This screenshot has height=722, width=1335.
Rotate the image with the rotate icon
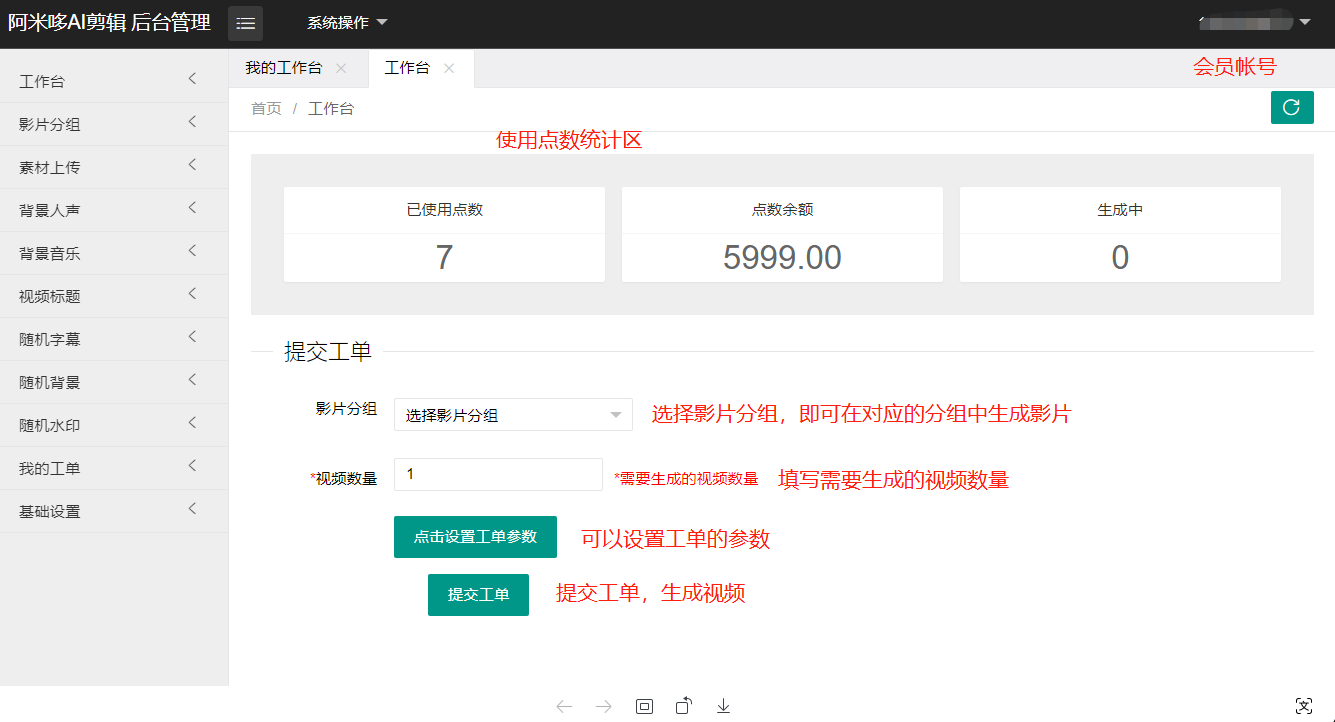[x=684, y=706]
